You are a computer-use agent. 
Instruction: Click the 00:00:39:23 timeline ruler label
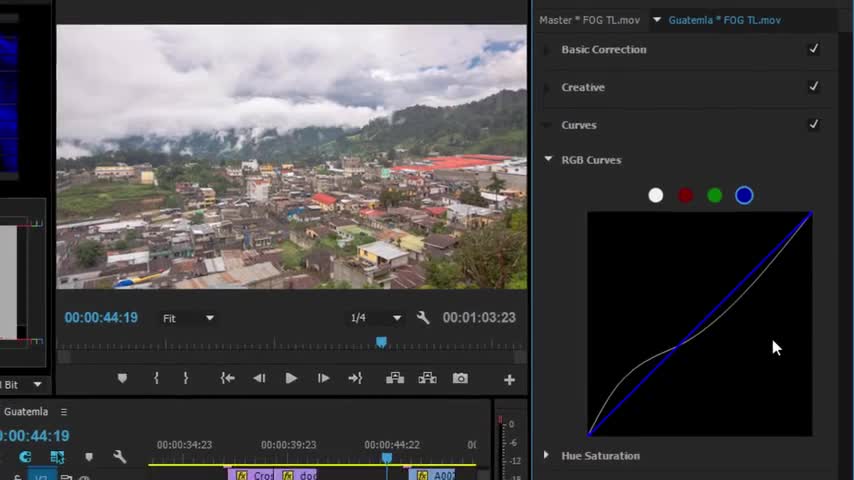pos(288,445)
